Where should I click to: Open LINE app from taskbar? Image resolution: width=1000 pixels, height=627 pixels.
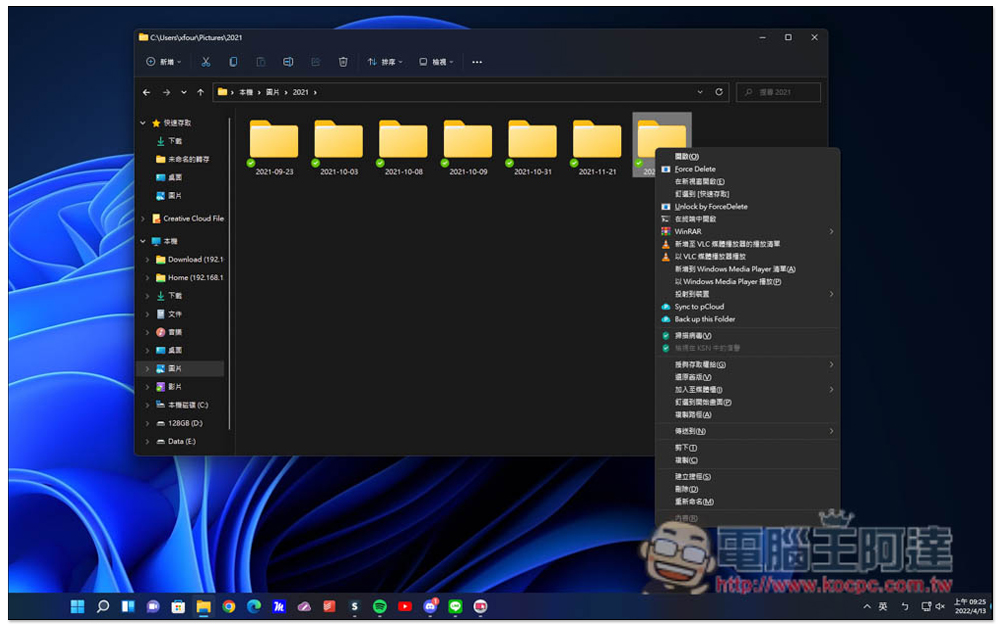[x=455, y=607]
